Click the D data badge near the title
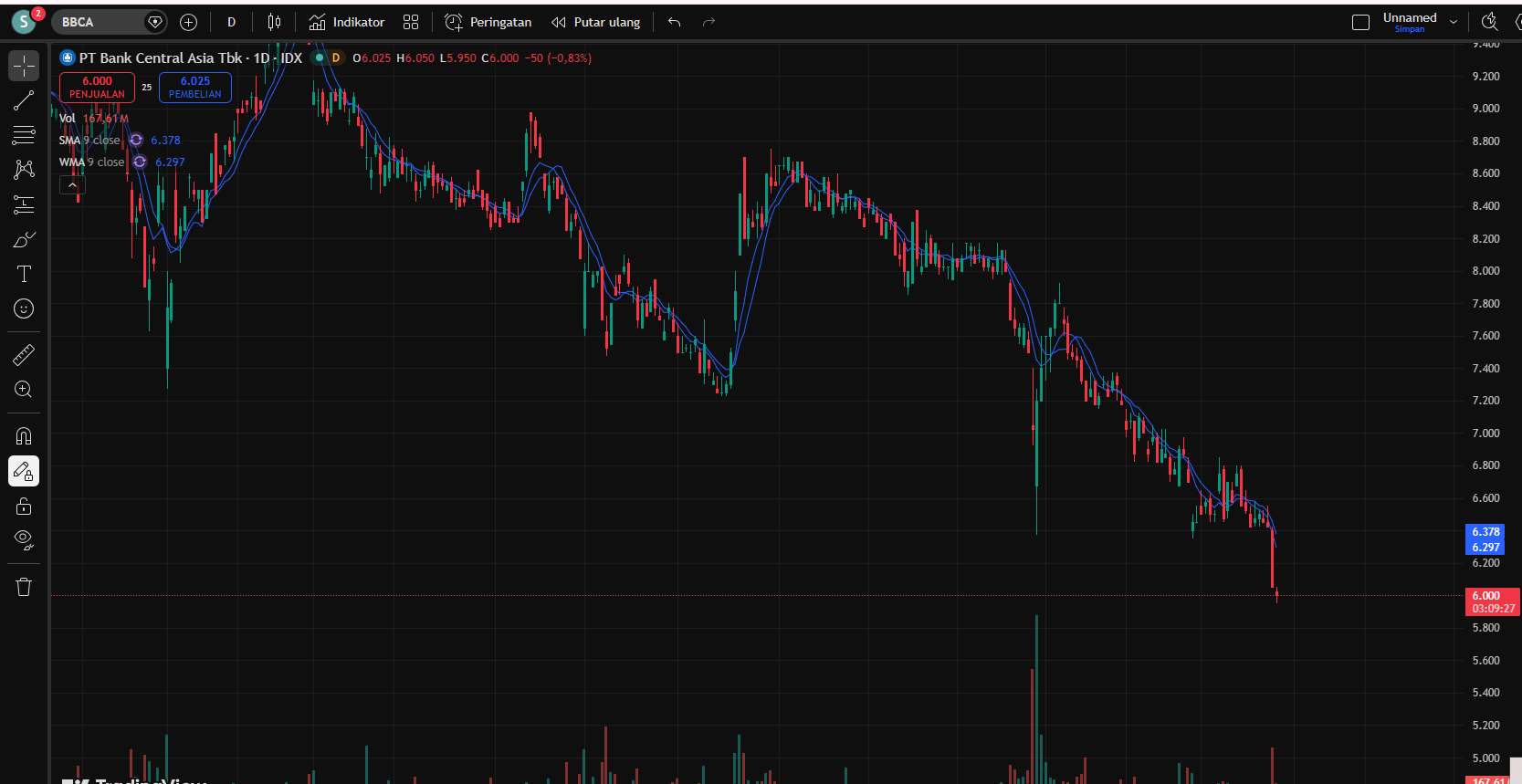 click(336, 57)
